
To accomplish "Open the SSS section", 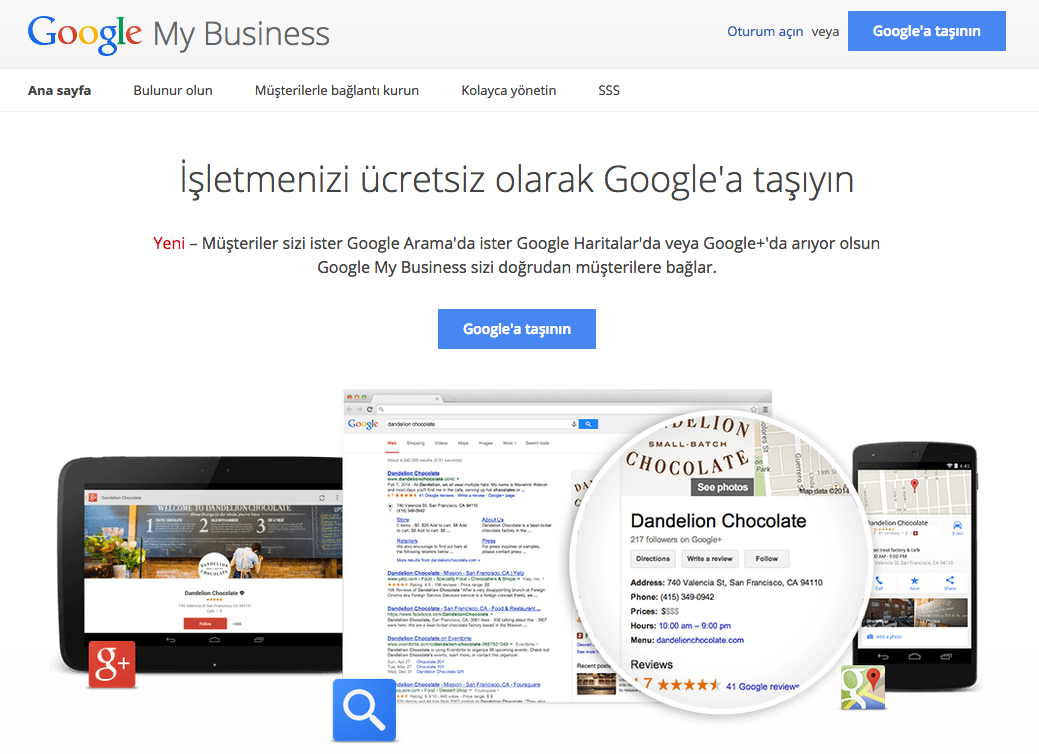I will (x=608, y=90).
